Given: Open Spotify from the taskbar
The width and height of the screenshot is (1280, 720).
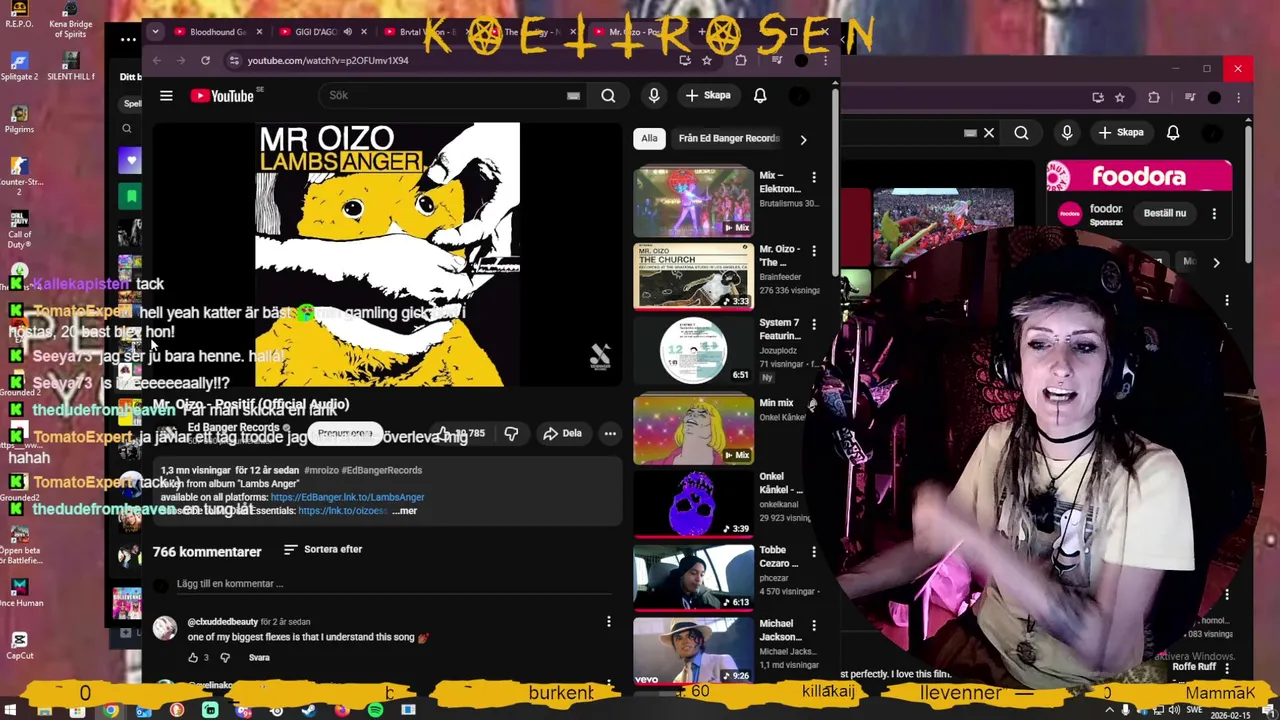Looking at the screenshot, I should 375,710.
